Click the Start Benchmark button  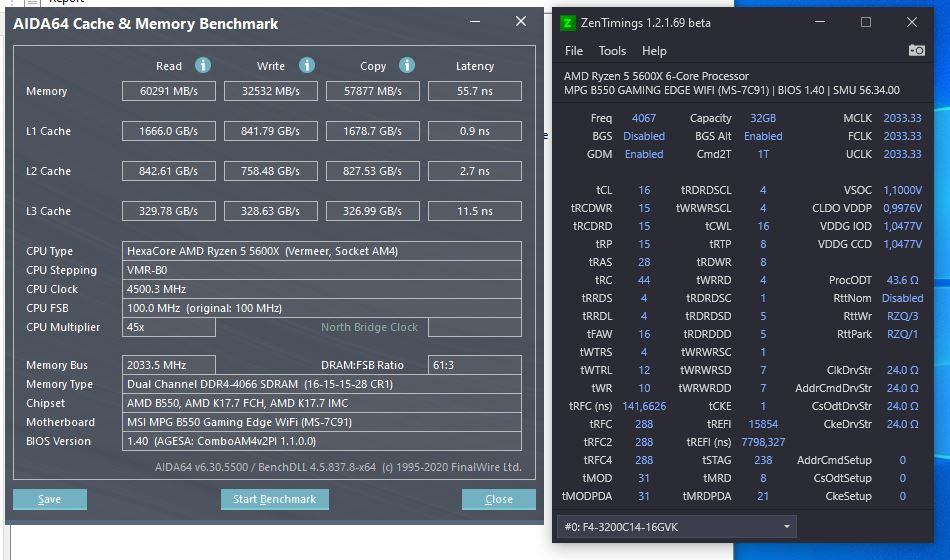tap(274, 499)
